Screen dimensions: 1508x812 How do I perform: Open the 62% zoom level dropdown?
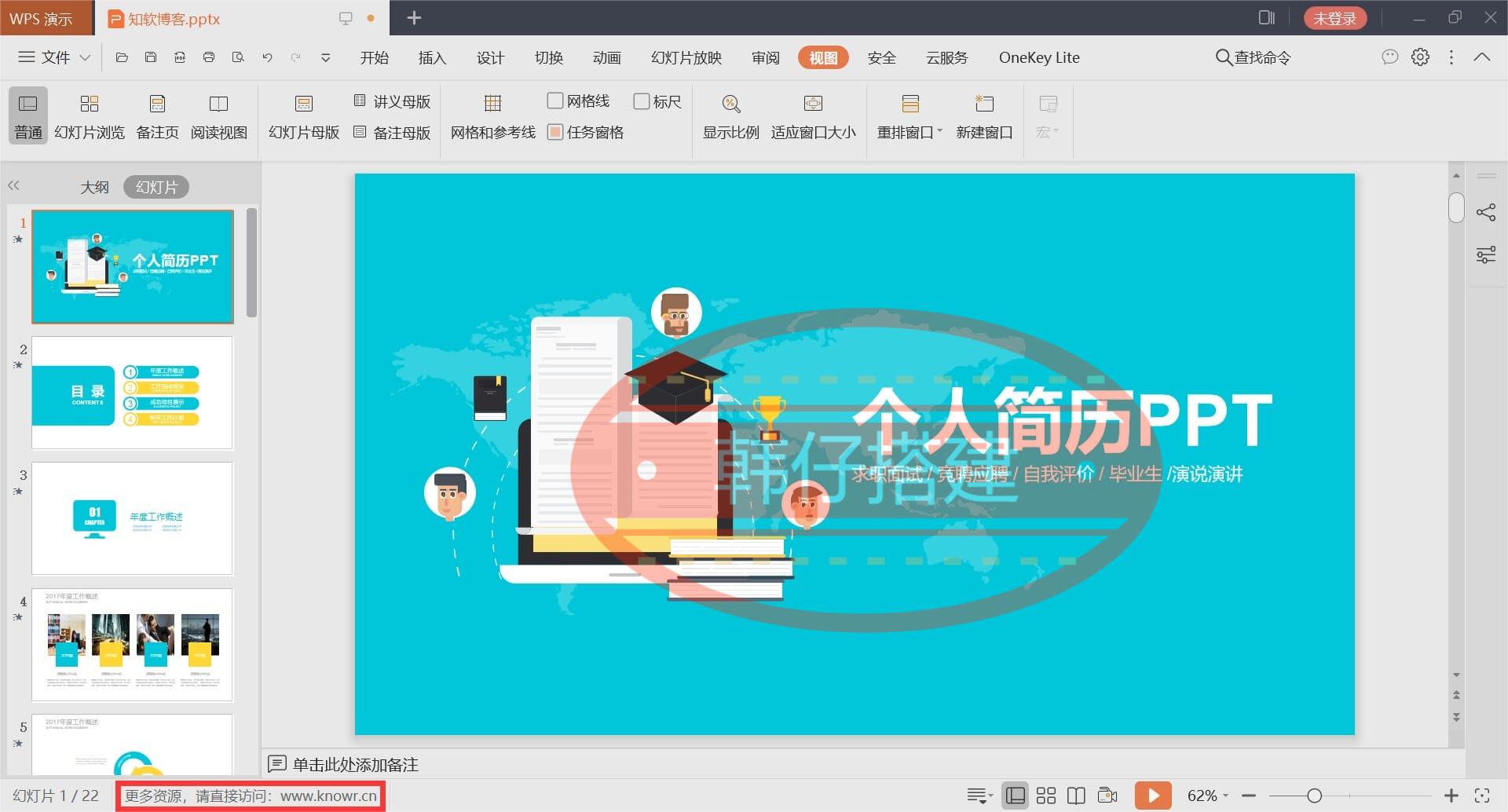pyautogui.click(x=1207, y=796)
